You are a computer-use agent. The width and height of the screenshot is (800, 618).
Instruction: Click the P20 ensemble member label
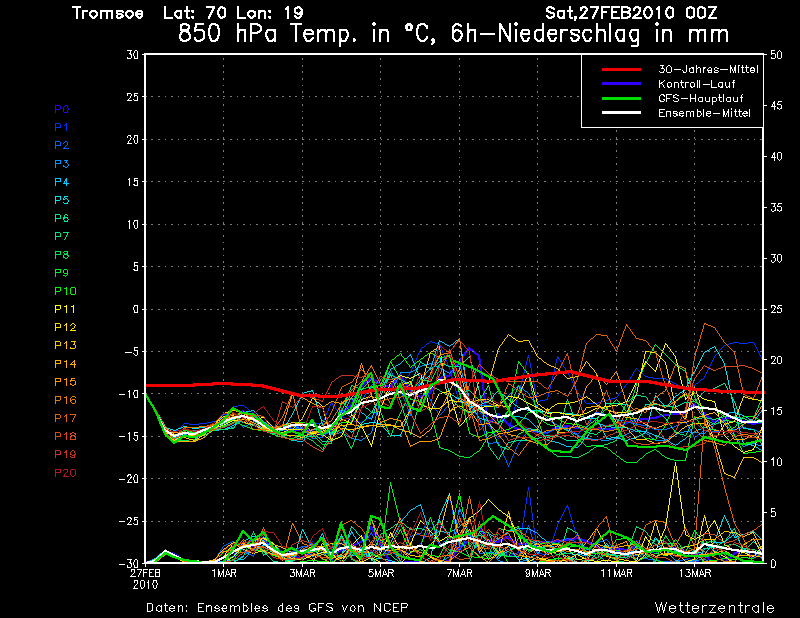[x=64, y=472]
